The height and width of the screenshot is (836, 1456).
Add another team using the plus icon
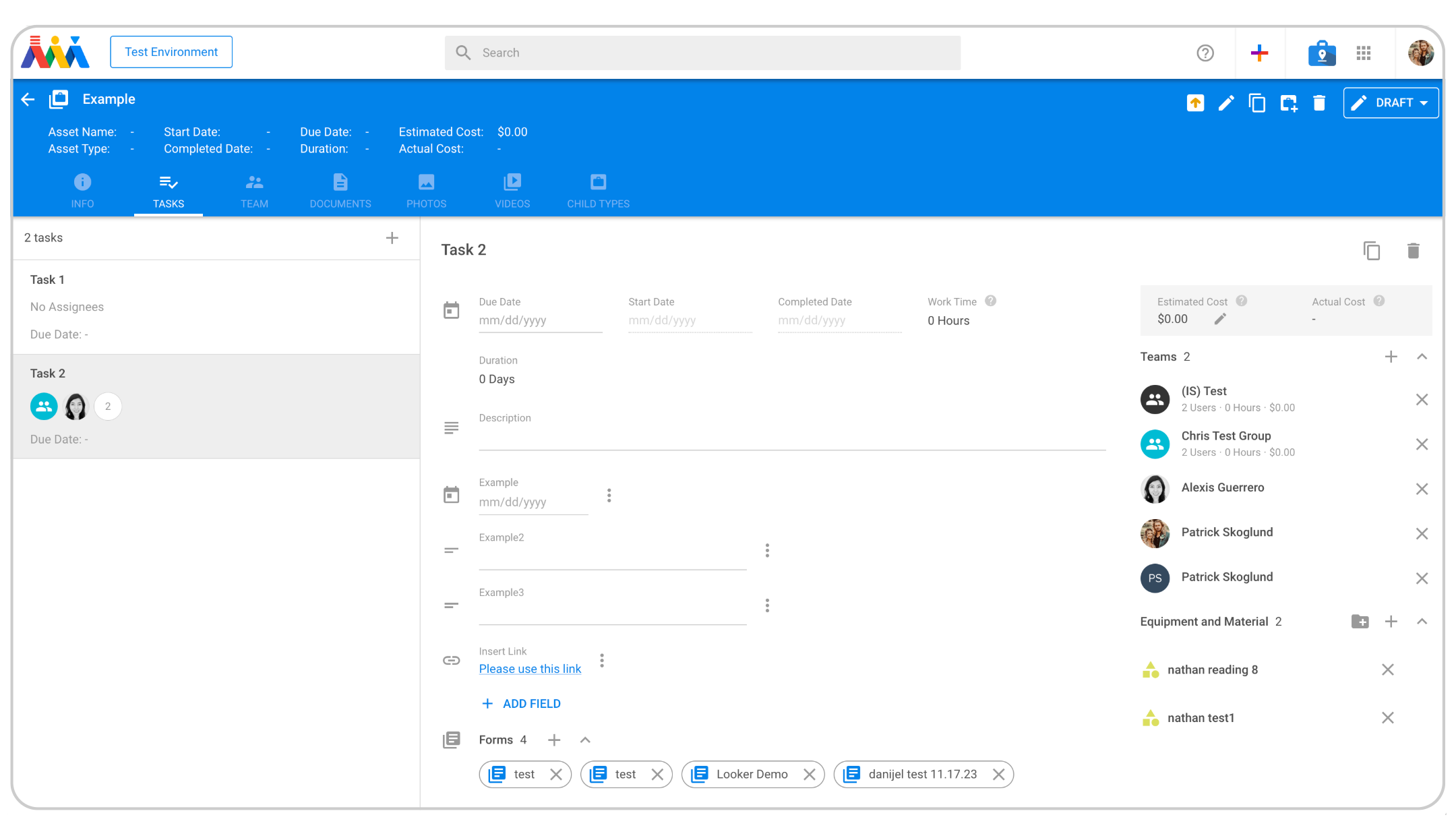tap(1391, 357)
